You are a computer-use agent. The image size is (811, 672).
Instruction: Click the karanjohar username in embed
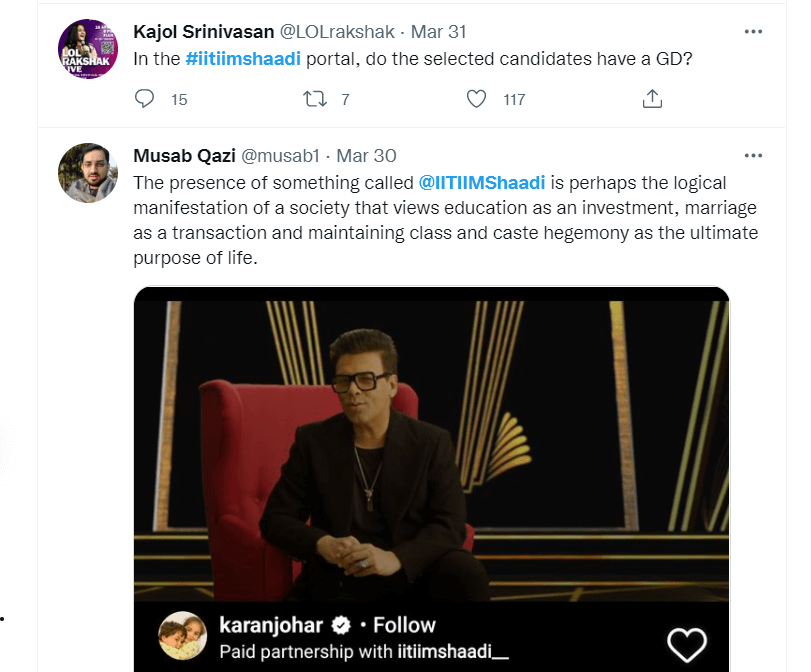click(270, 626)
